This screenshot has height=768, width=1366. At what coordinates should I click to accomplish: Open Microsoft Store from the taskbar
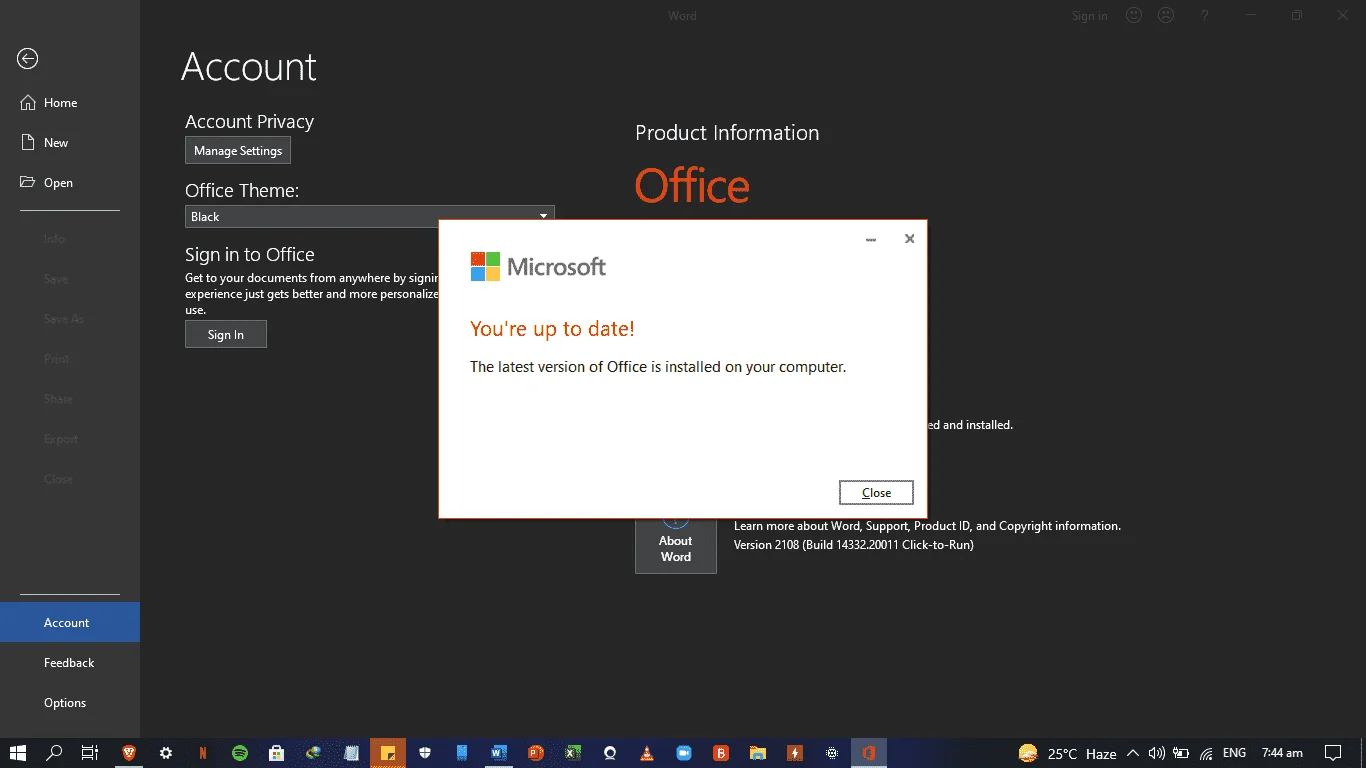click(277, 753)
